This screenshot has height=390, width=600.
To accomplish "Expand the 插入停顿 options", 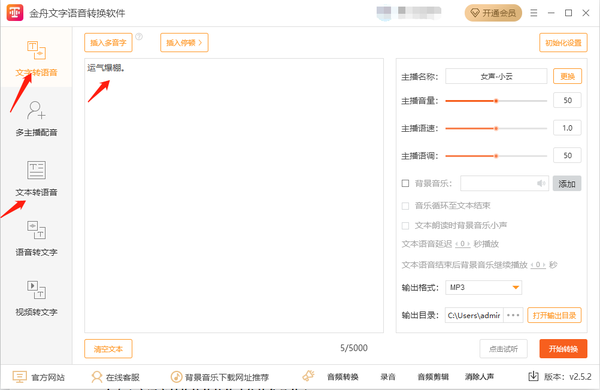I will pyautogui.click(x=184, y=42).
